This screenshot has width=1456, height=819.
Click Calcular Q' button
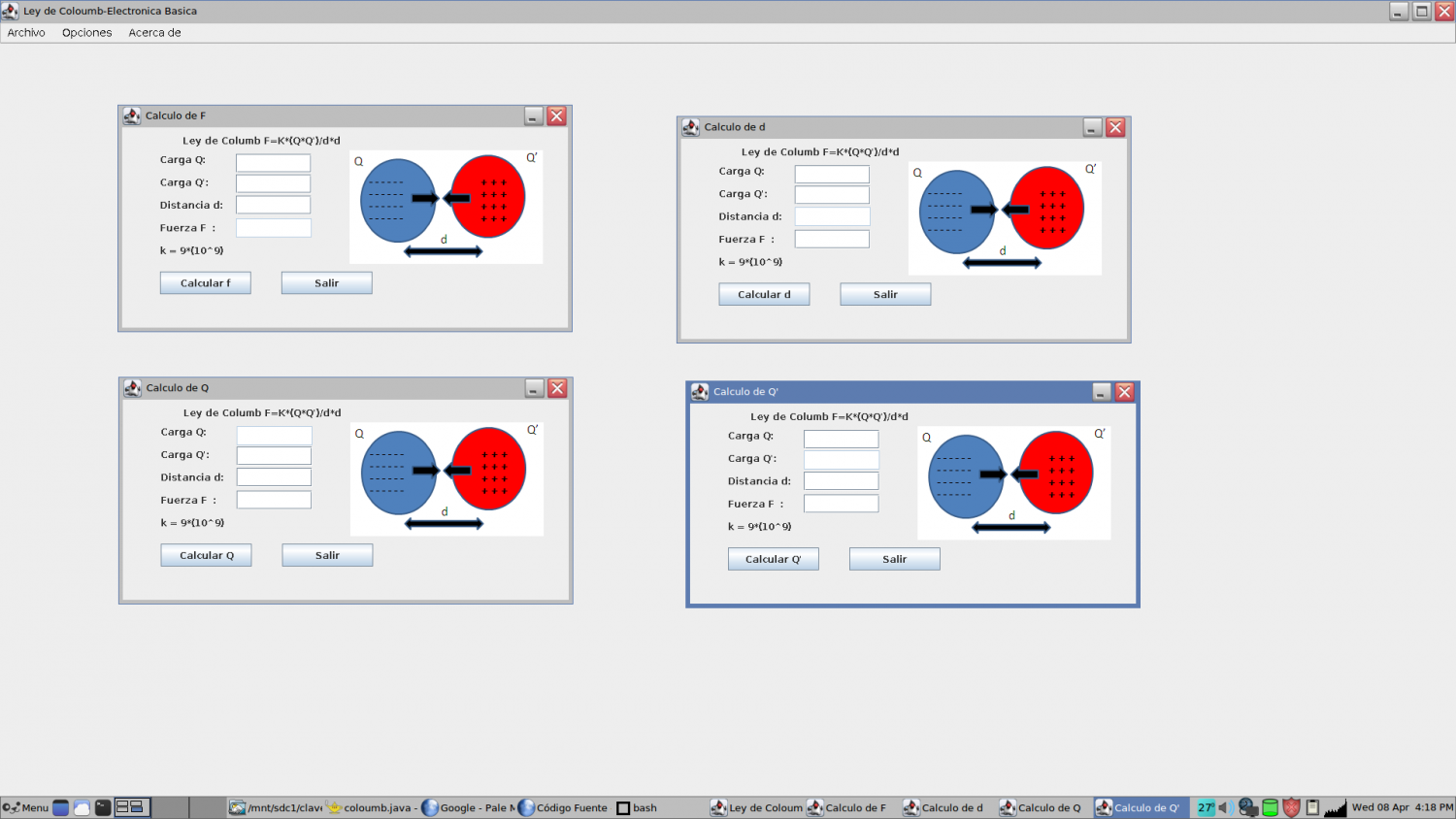tap(773, 559)
